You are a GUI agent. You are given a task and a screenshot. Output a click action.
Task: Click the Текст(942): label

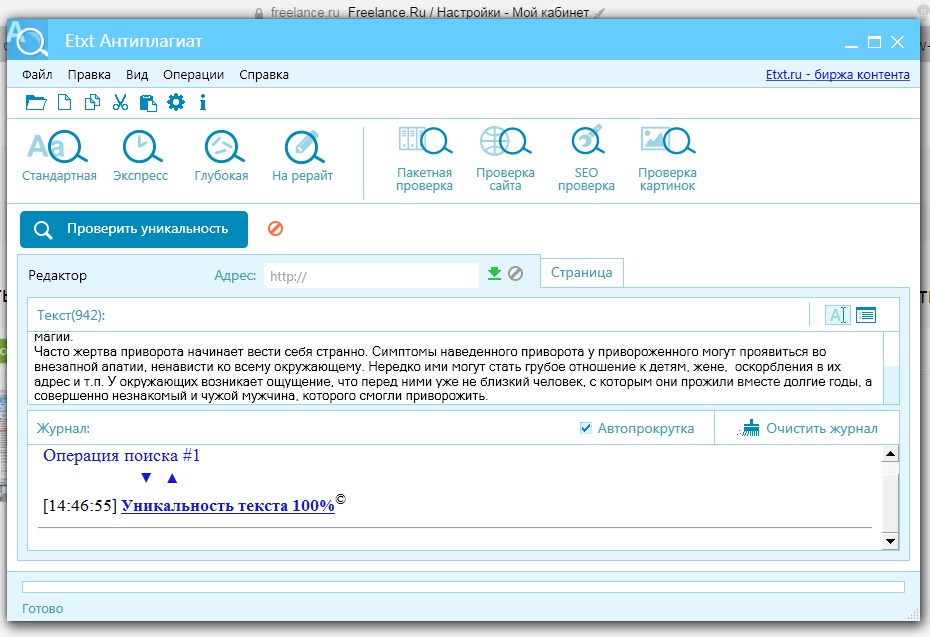71,315
